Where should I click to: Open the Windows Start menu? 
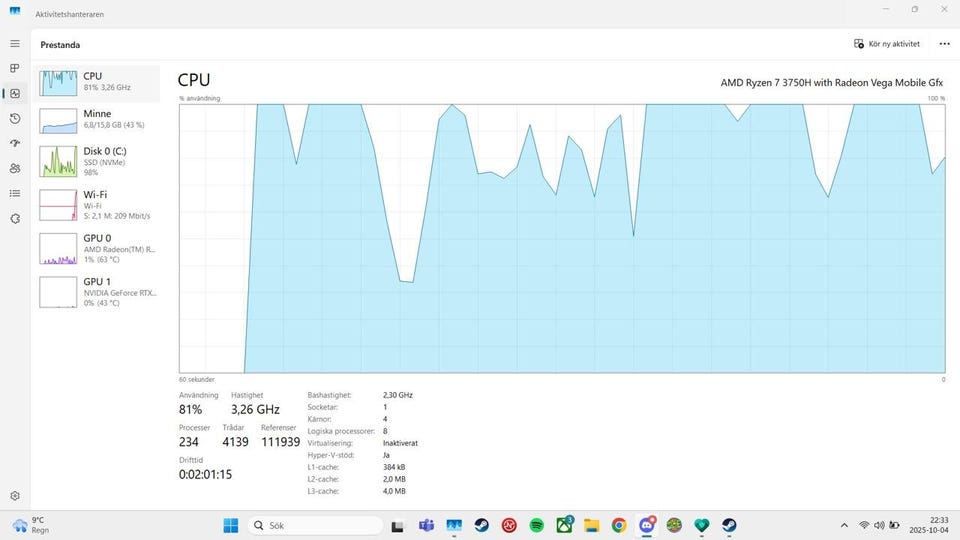coord(230,525)
